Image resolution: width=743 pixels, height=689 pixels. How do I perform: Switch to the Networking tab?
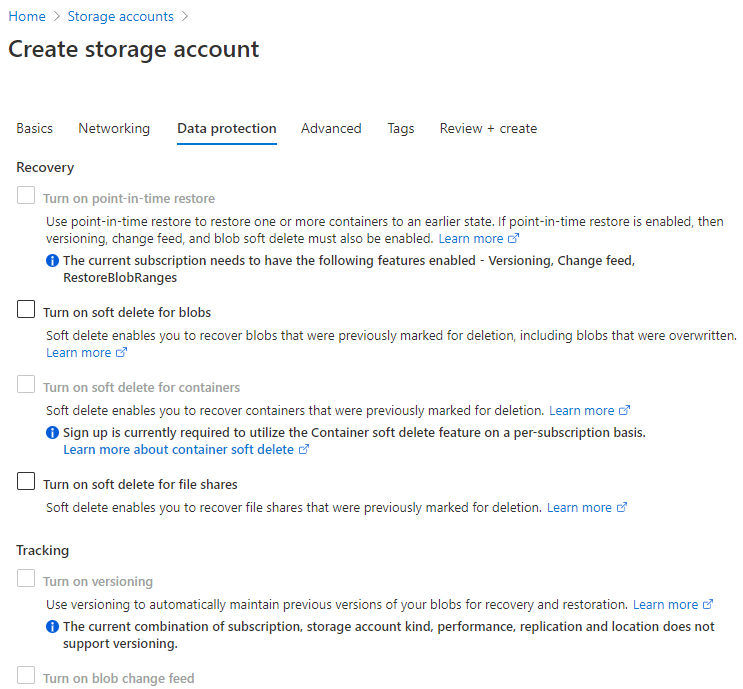pyautogui.click(x=114, y=128)
